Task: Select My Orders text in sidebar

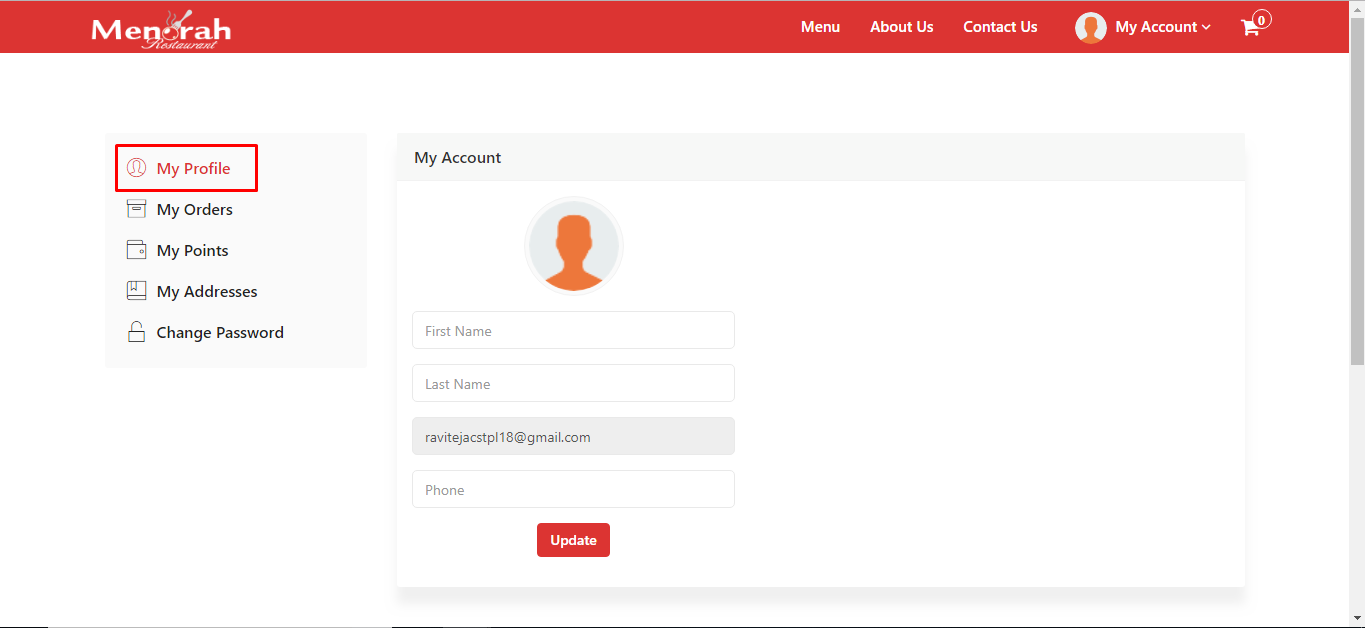Action: 195,209
